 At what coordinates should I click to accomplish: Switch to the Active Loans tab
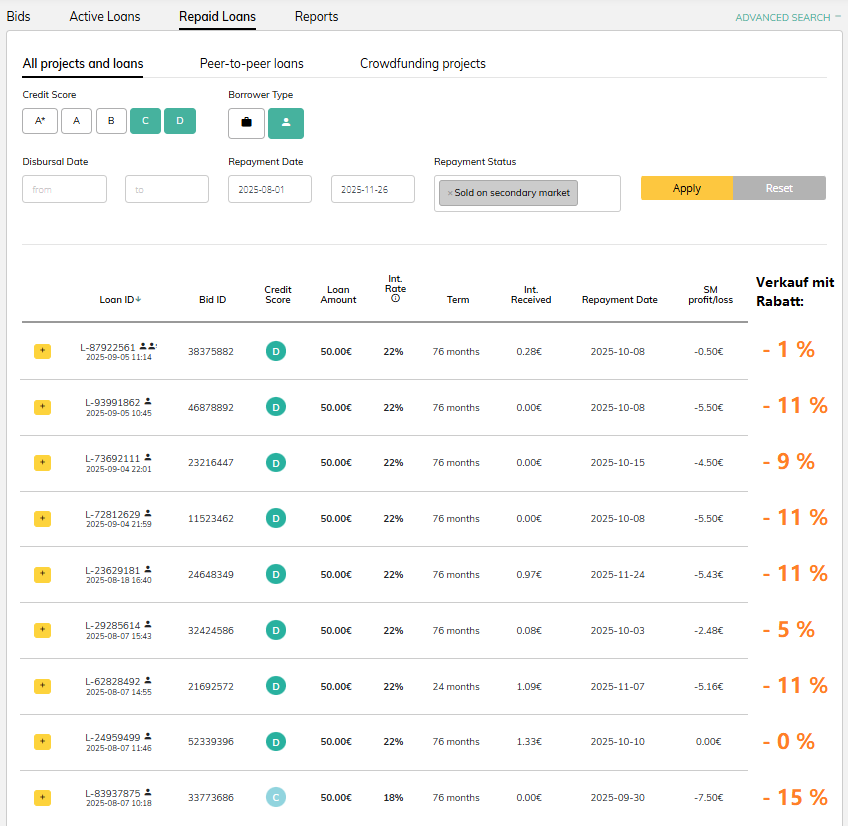pyautogui.click(x=105, y=17)
